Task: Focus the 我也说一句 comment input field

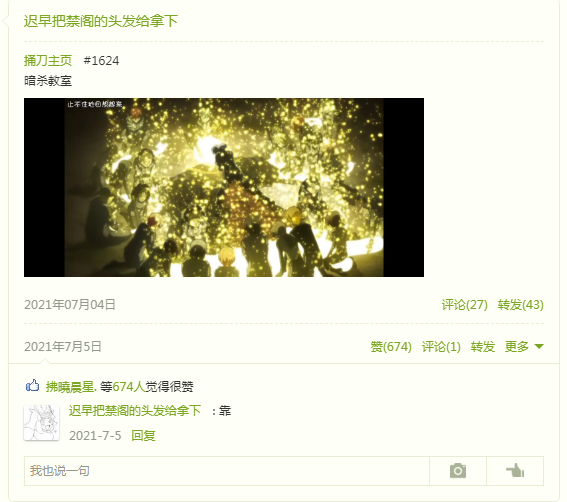Action: [227, 471]
